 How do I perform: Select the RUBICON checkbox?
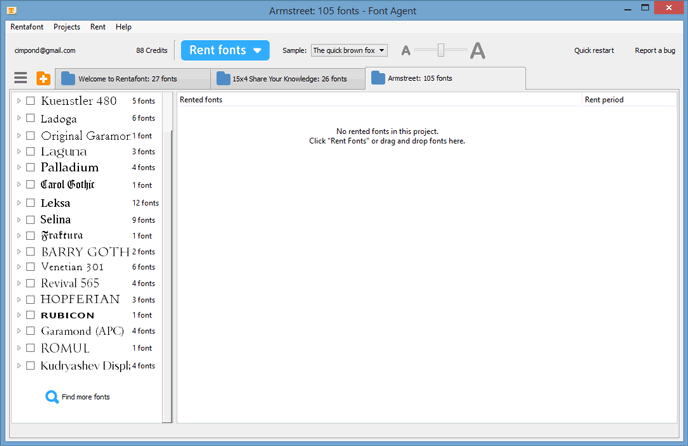(x=30, y=315)
